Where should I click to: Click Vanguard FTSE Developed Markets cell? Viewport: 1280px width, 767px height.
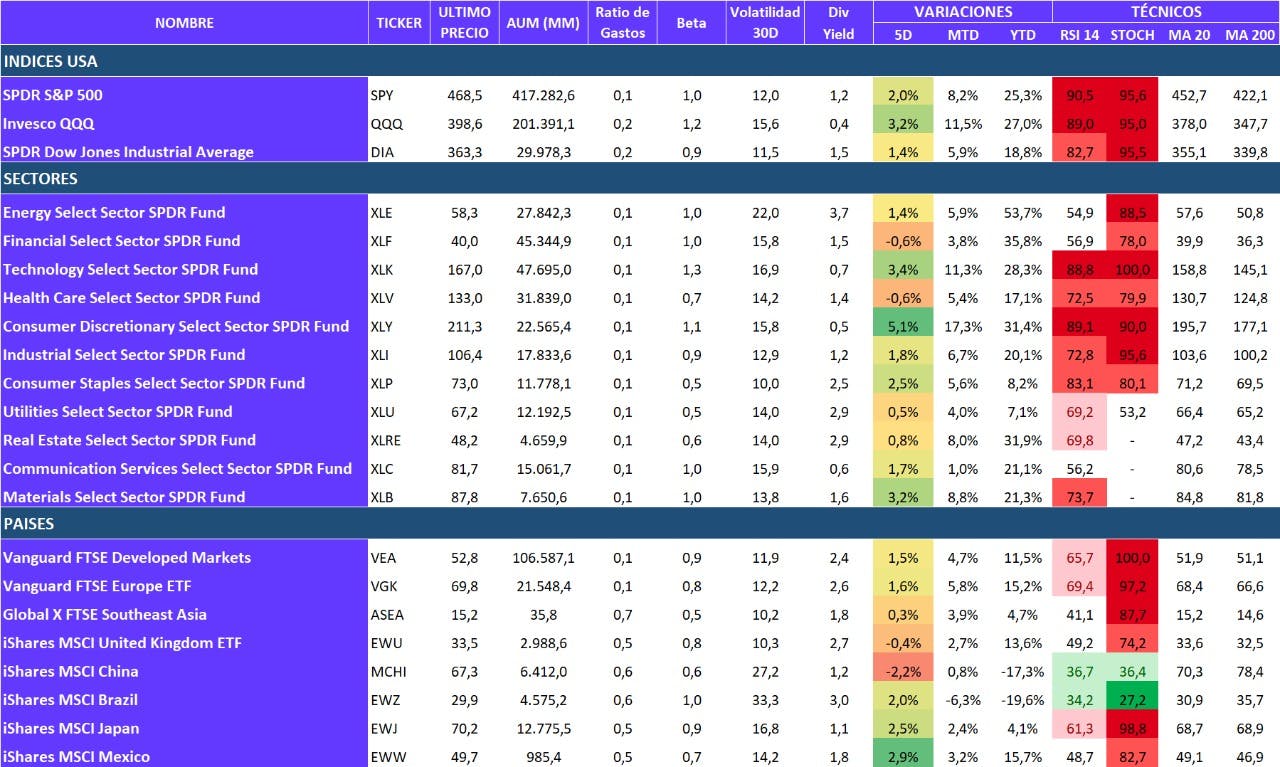(184, 557)
